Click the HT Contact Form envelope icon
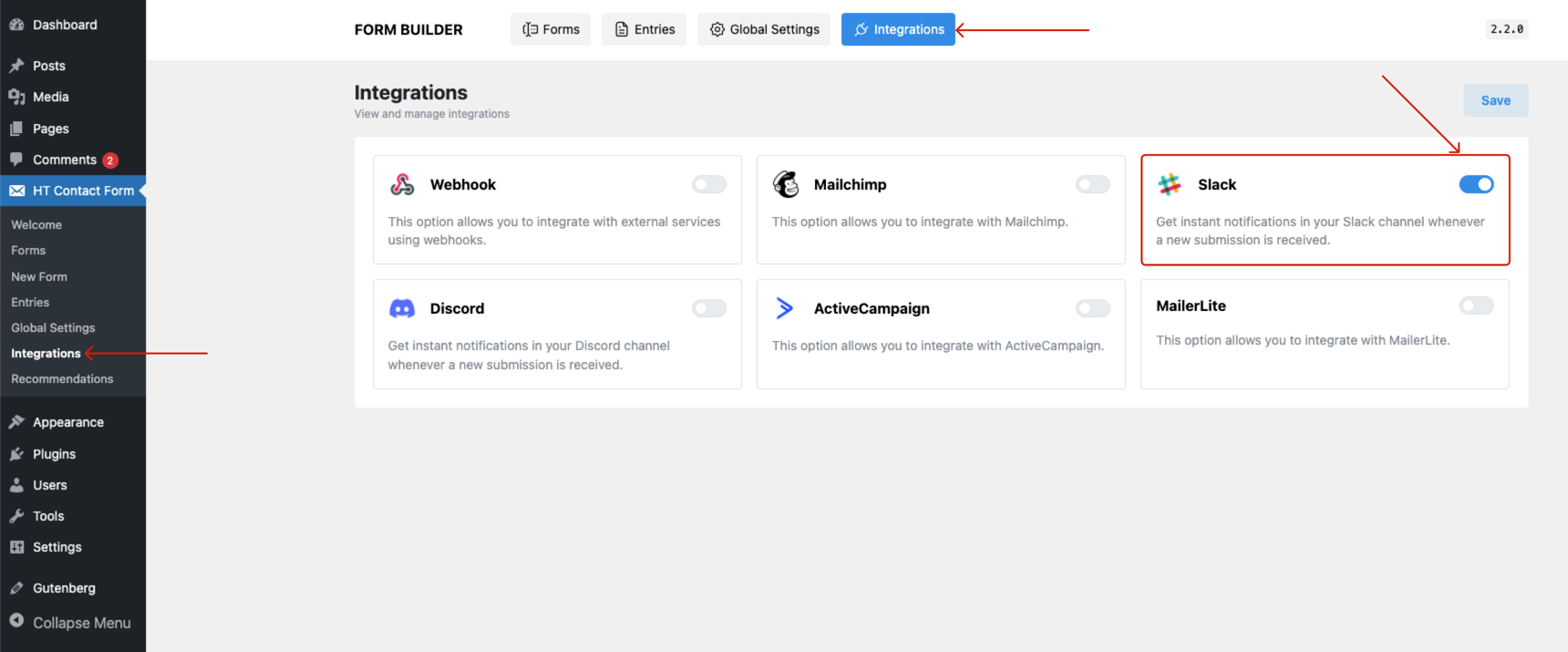 click(16, 191)
